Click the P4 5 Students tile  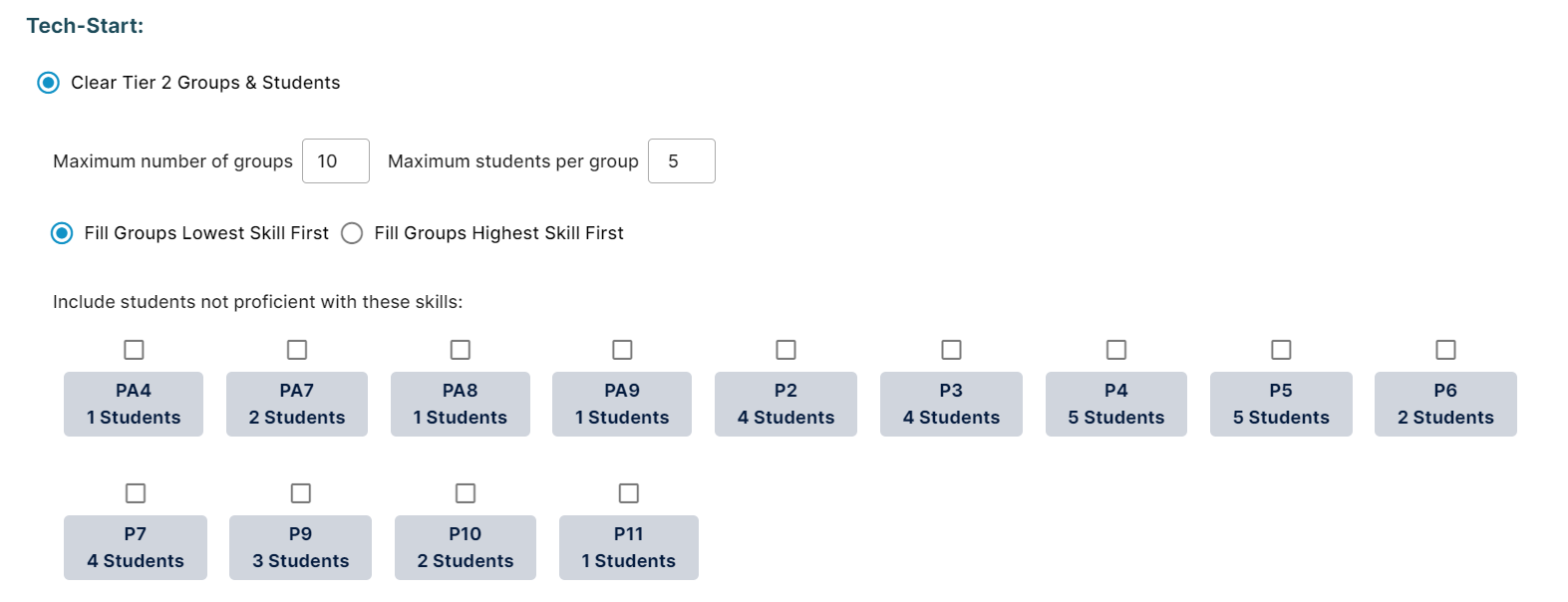[x=1116, y=405]
